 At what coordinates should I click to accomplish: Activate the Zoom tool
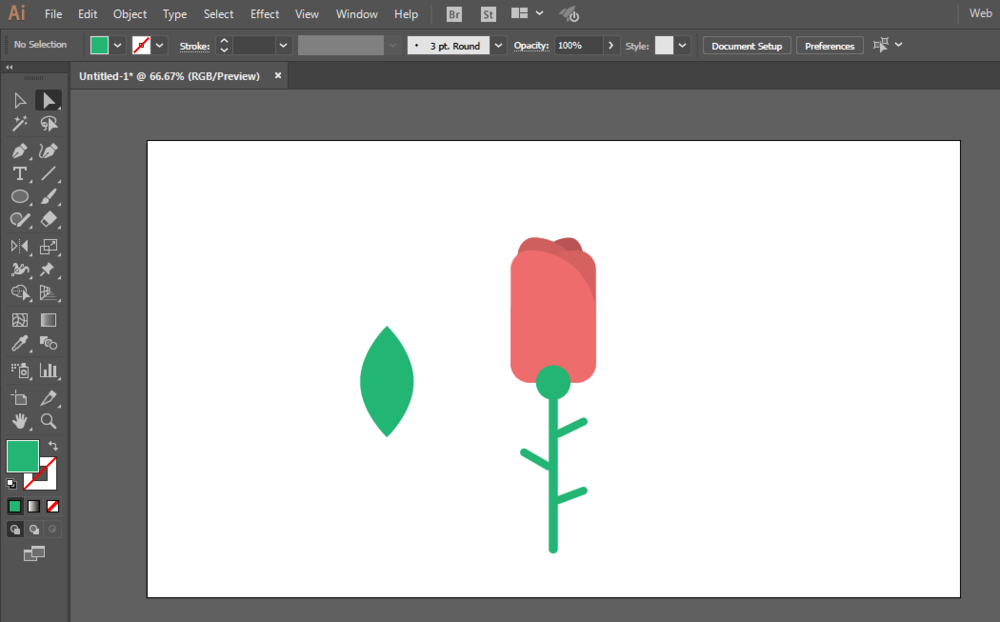(x=48, y=421)
